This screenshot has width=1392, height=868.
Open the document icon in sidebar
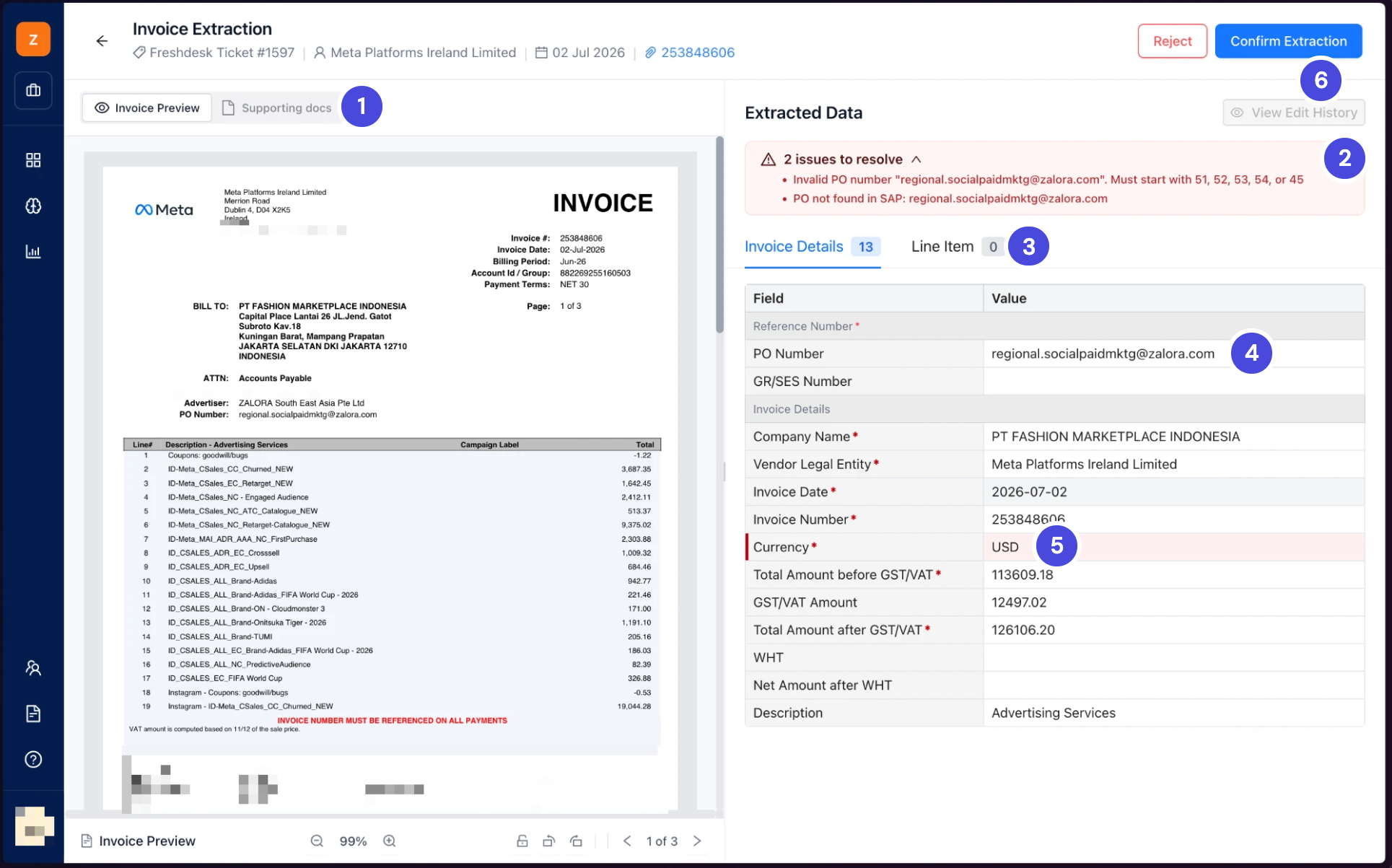[33, 714]
